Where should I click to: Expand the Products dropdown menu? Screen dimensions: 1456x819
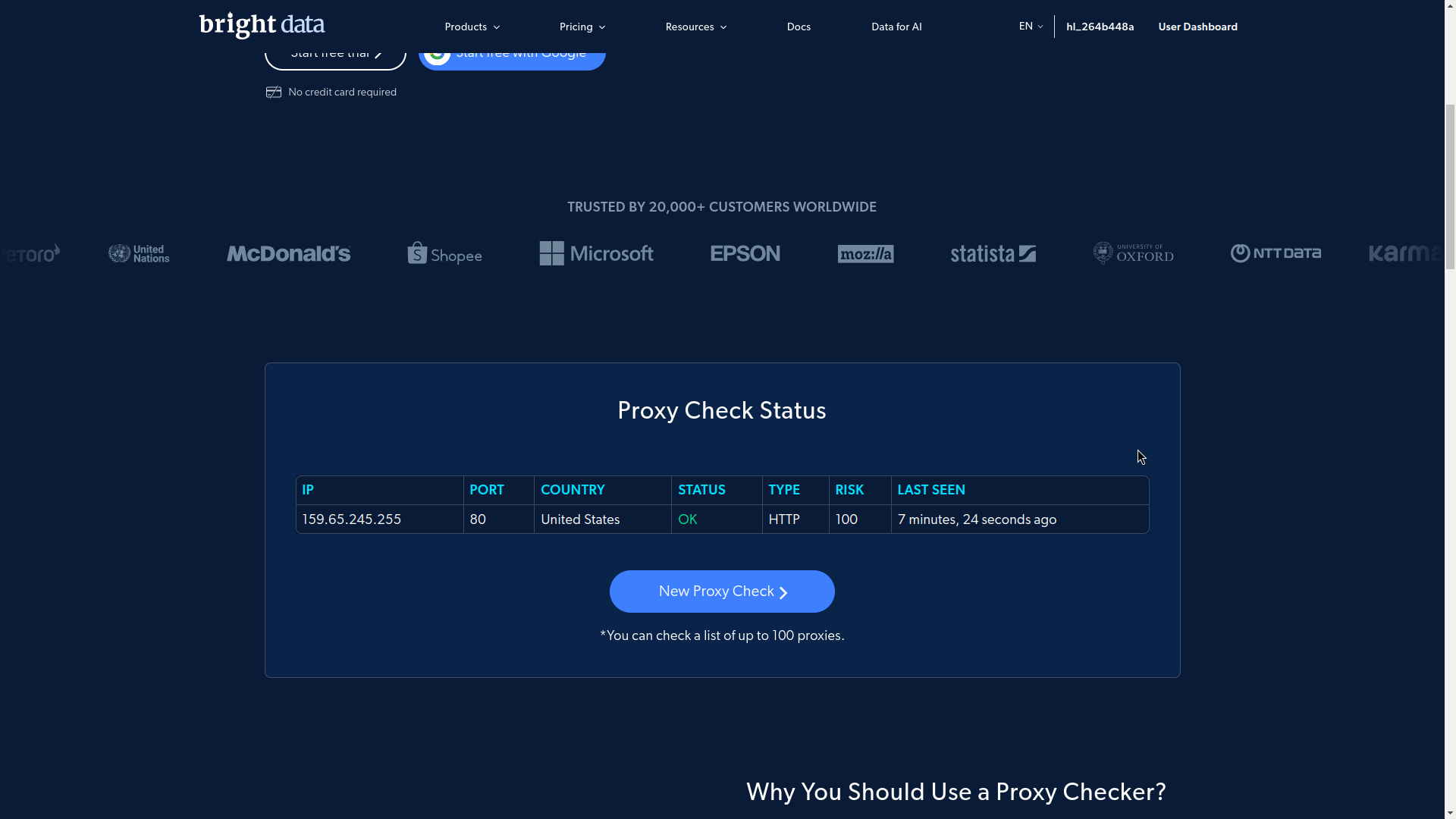(x=471, y=27)
